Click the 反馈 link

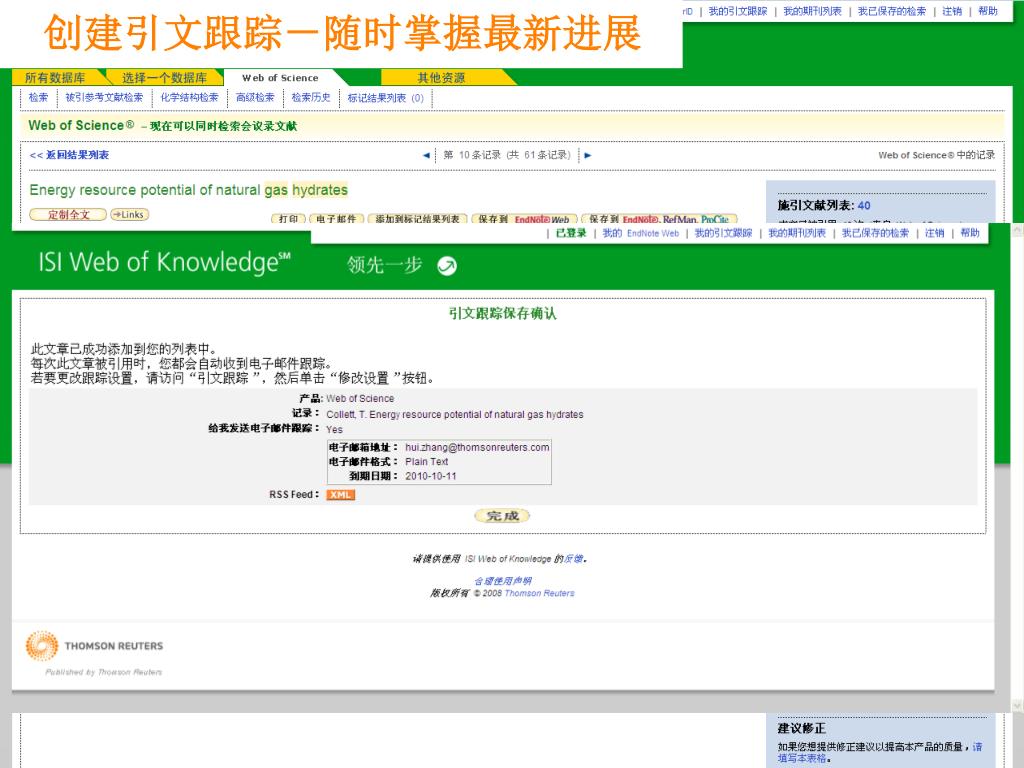pos(573,559)
